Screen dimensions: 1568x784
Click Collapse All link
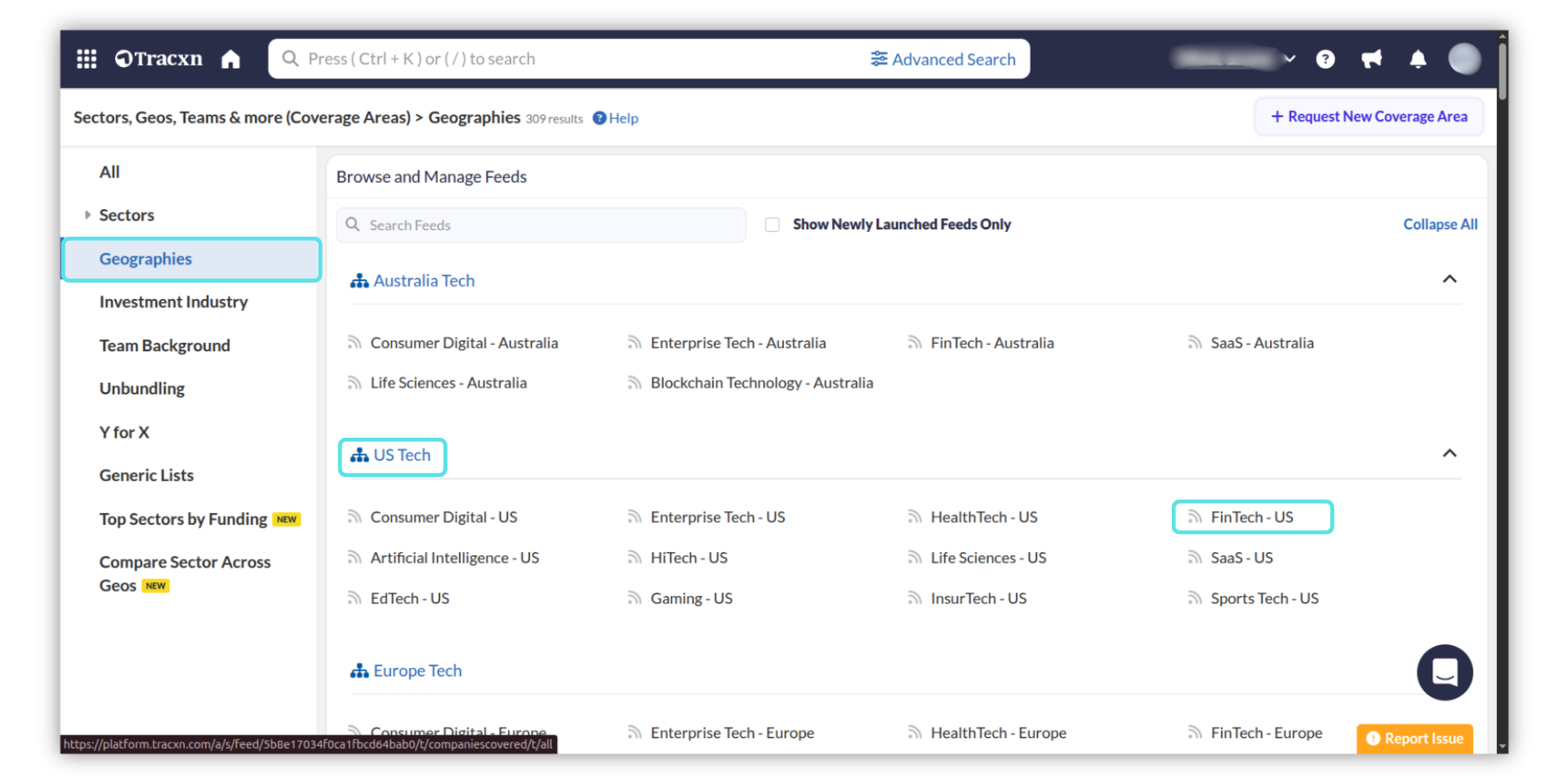[1440, 225]
